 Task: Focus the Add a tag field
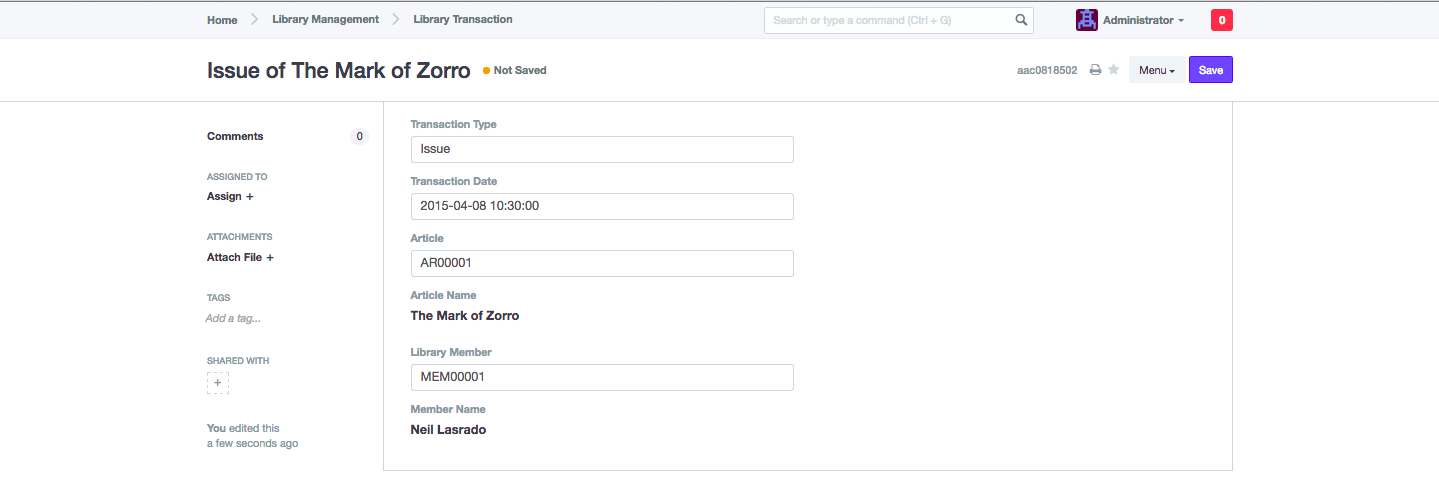pyautogui.click(x=233, y=318)
